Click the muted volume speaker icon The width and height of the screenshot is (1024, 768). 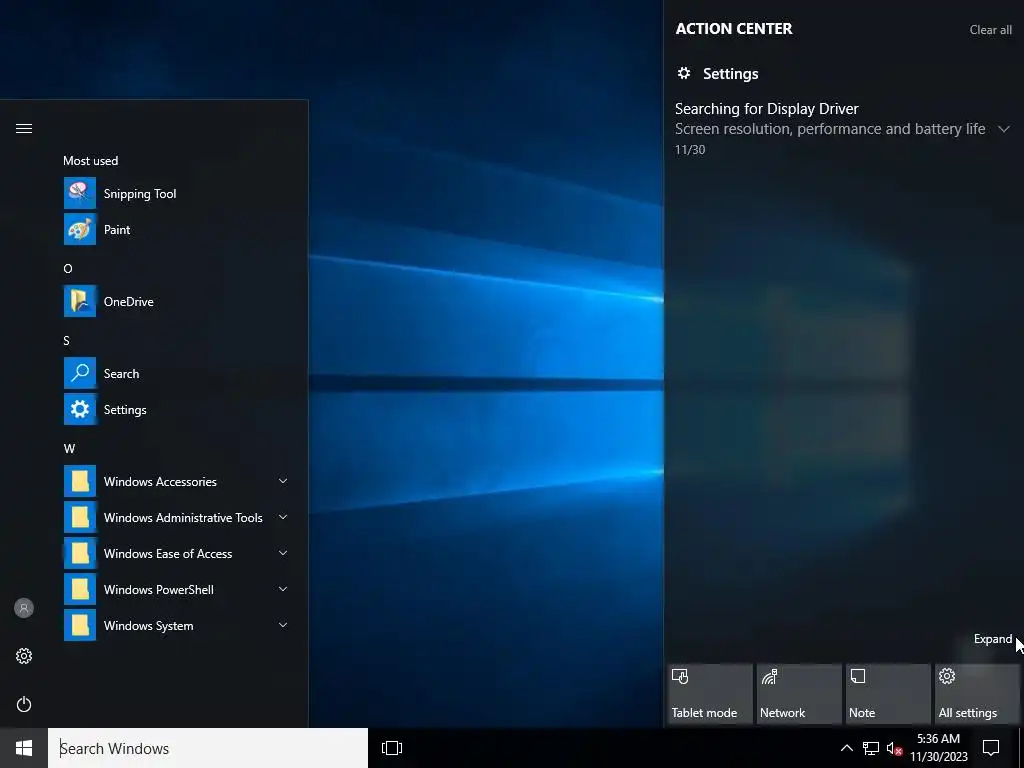(x=894, y=748)
